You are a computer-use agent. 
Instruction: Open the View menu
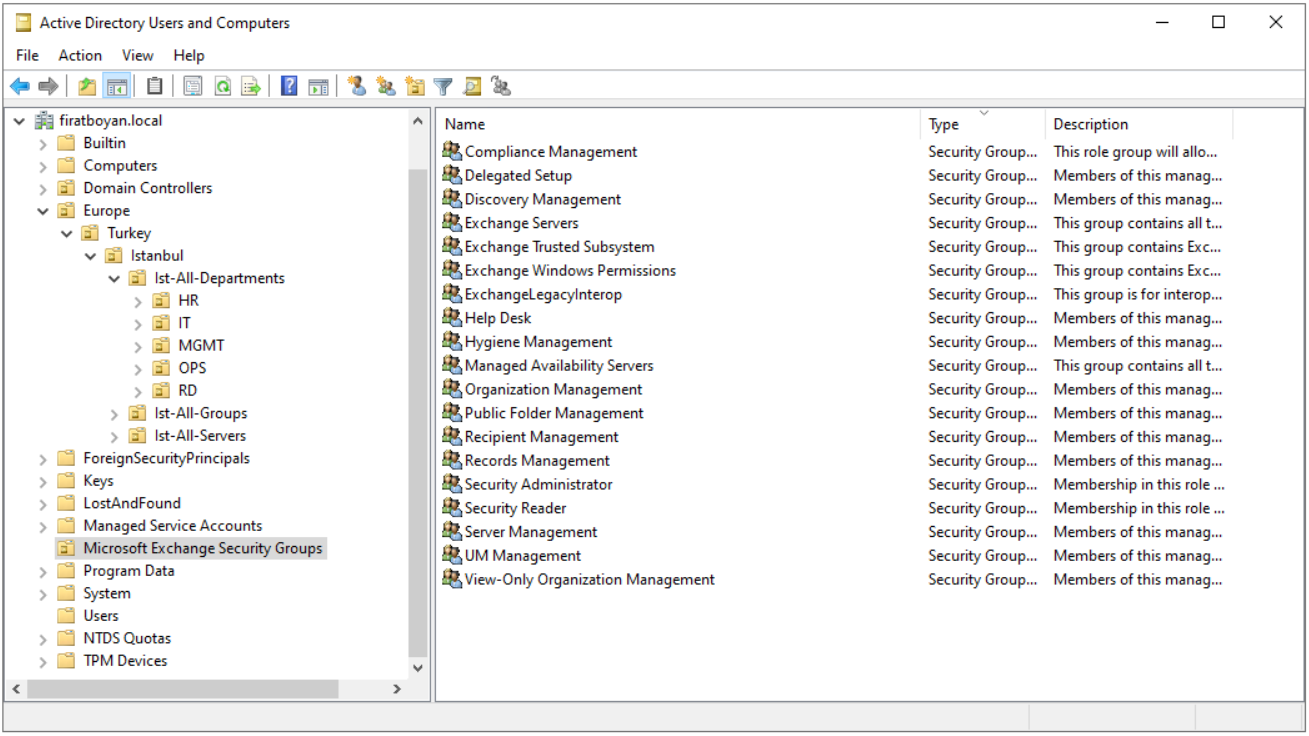[x=138, y=56]
